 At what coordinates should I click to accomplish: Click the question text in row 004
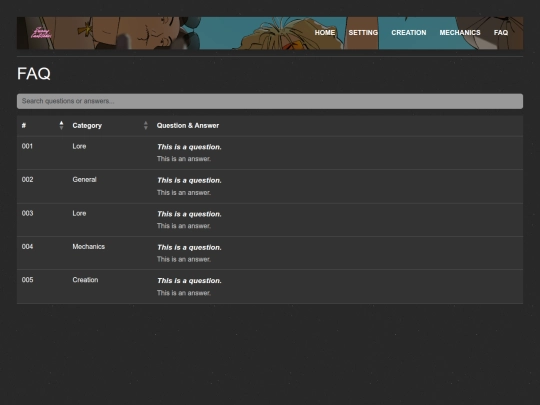pos(189,248)
